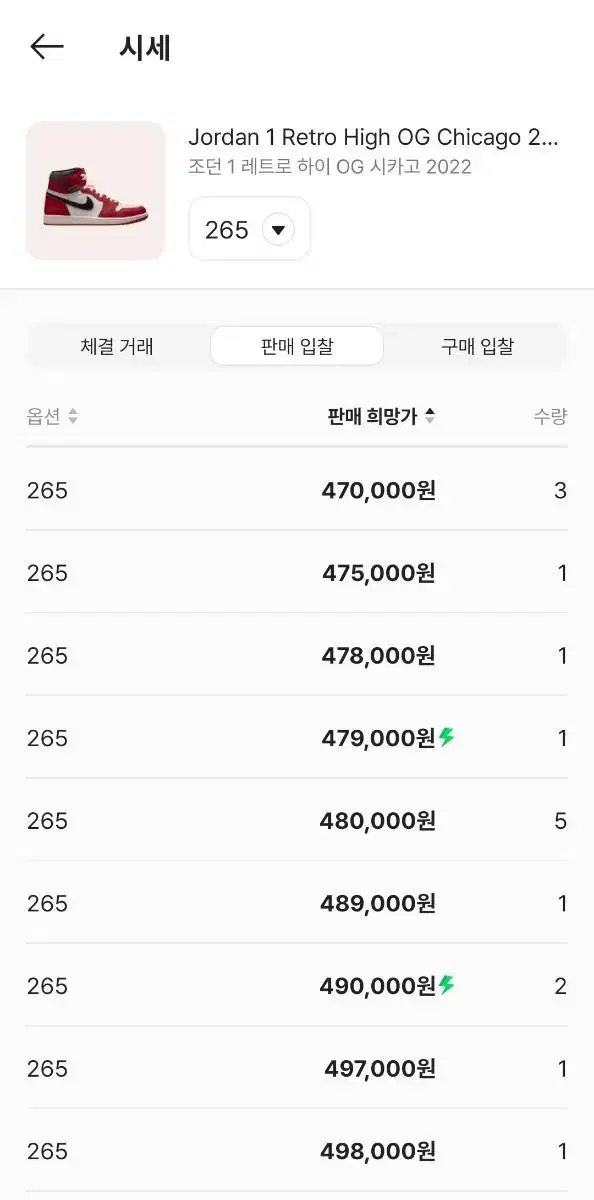Tap the lightning icon beside 479,000원
The height and width of the screenshot is (1200, 594).
[446, 737]
